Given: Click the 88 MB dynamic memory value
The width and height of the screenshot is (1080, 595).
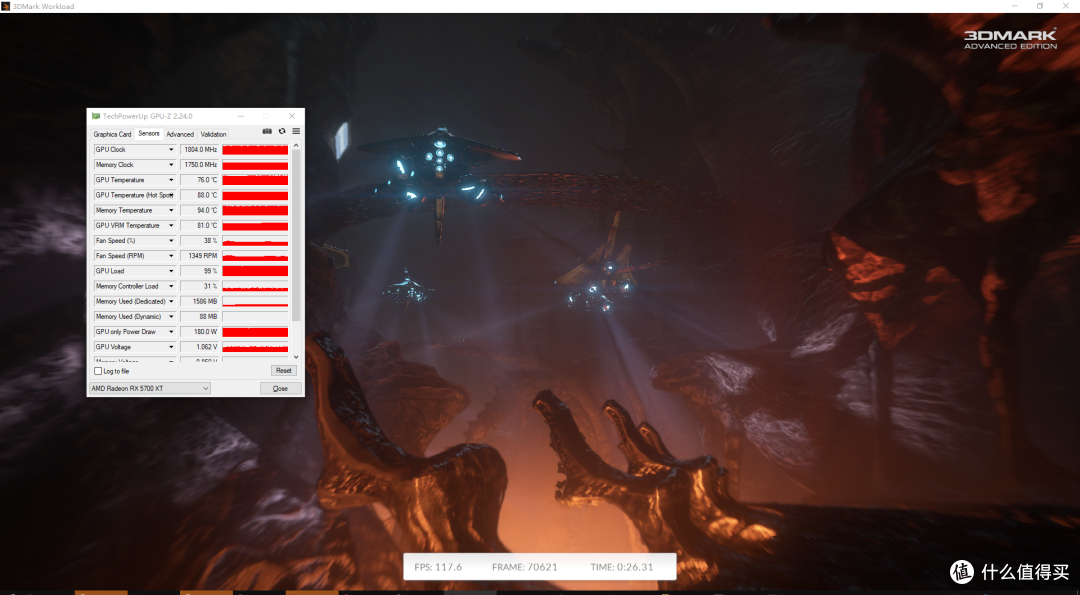Looking at the screenshot, I should 199,316.
